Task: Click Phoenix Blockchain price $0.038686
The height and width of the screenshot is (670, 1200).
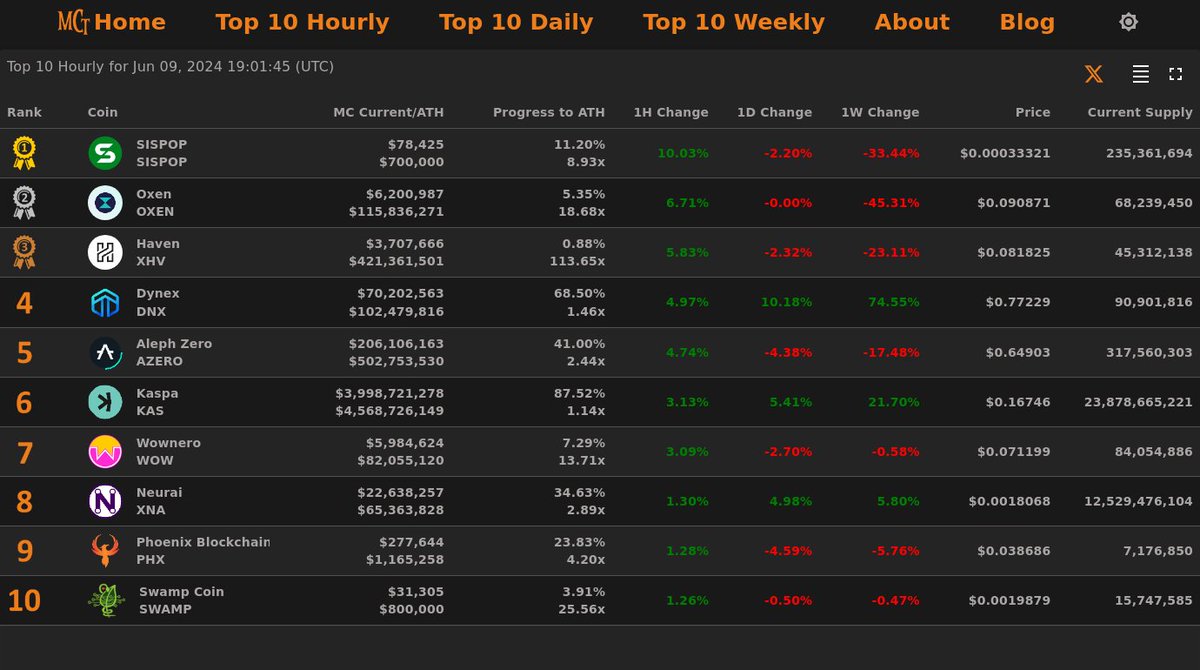Action: point(1014,551)
